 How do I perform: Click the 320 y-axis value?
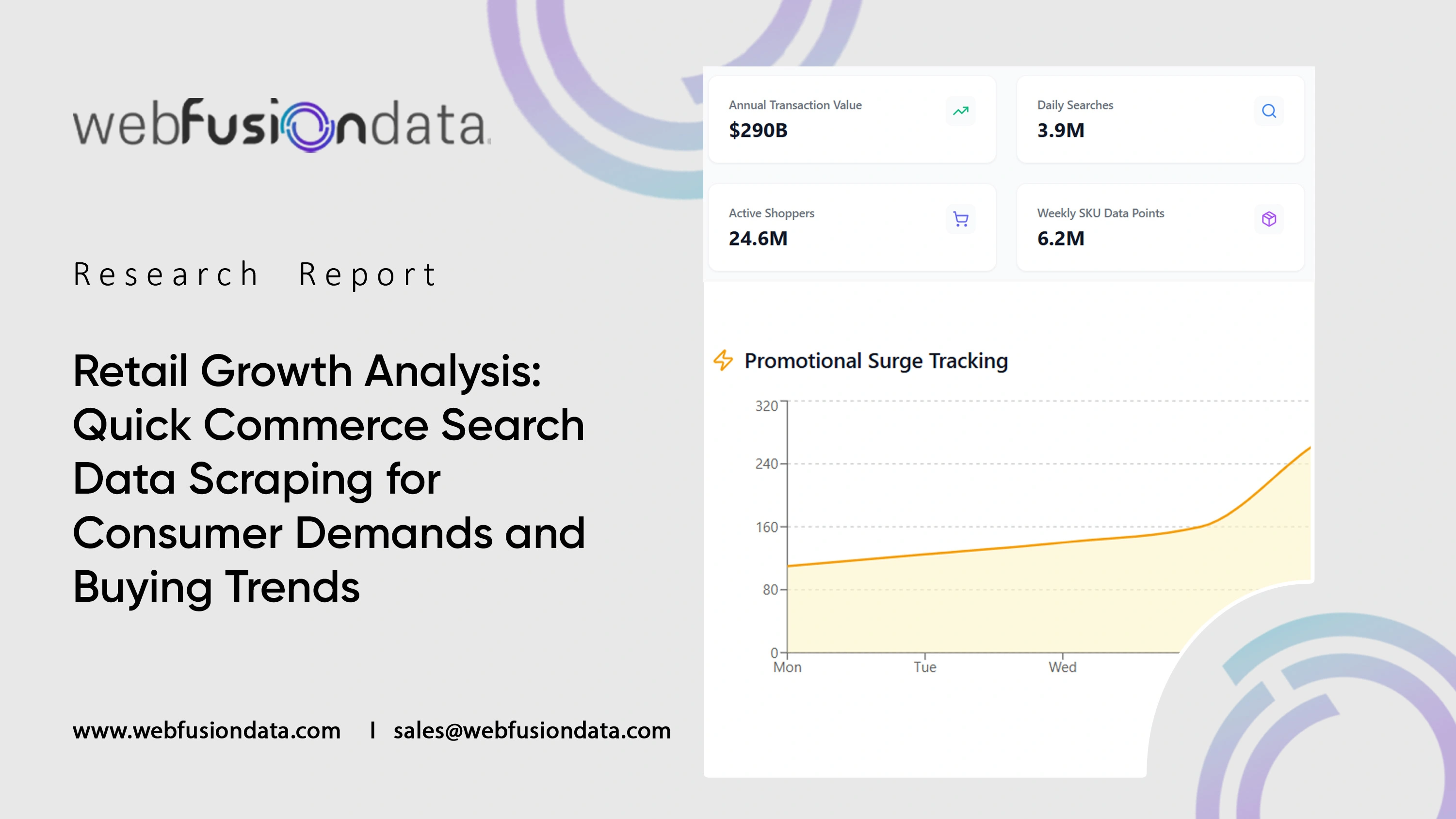766,406
